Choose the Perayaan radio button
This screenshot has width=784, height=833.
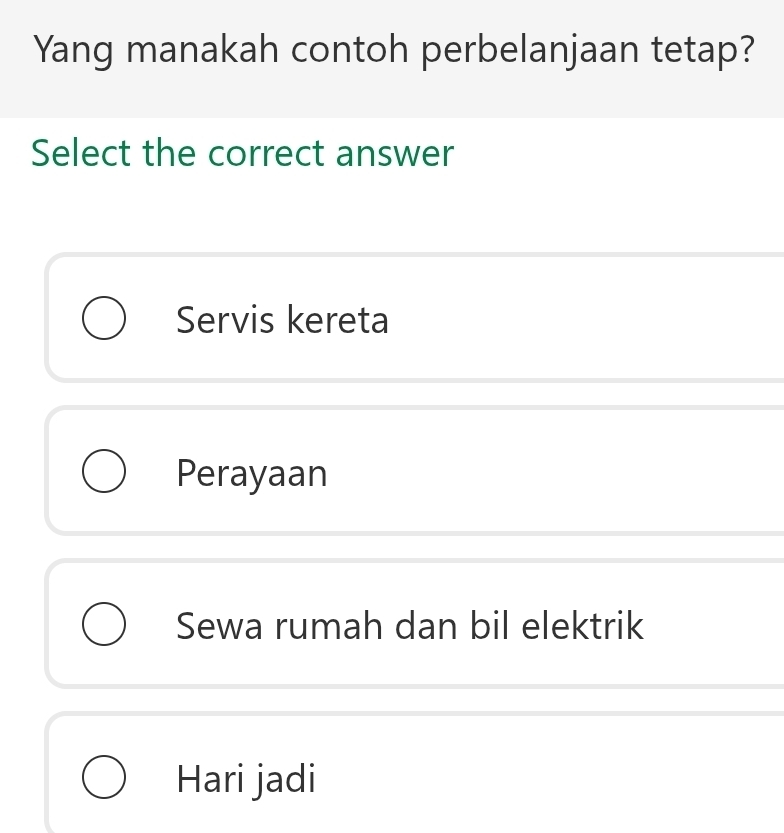[103, 473]
